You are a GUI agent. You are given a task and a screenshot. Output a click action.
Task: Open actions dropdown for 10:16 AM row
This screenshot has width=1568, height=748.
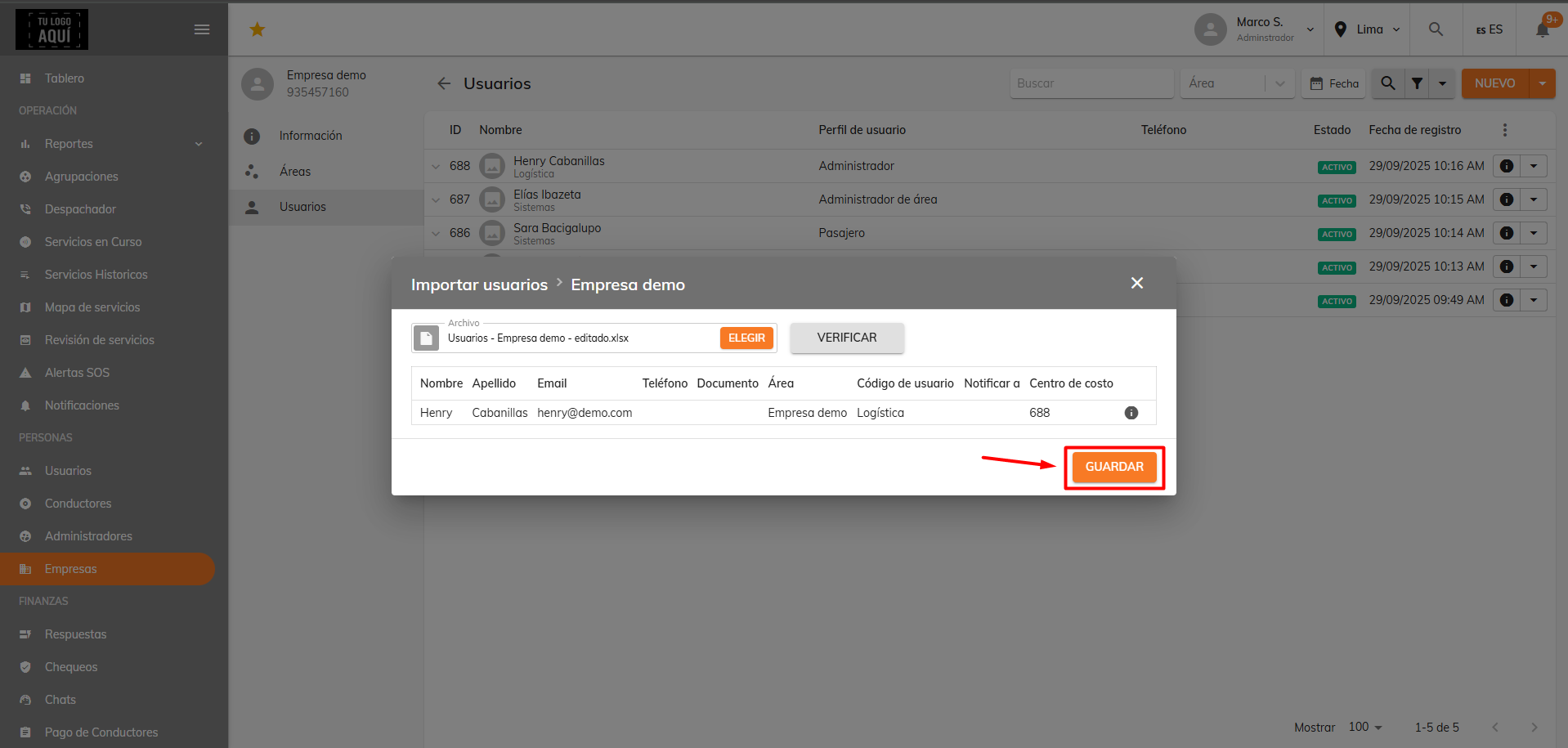coord(1534,166)
